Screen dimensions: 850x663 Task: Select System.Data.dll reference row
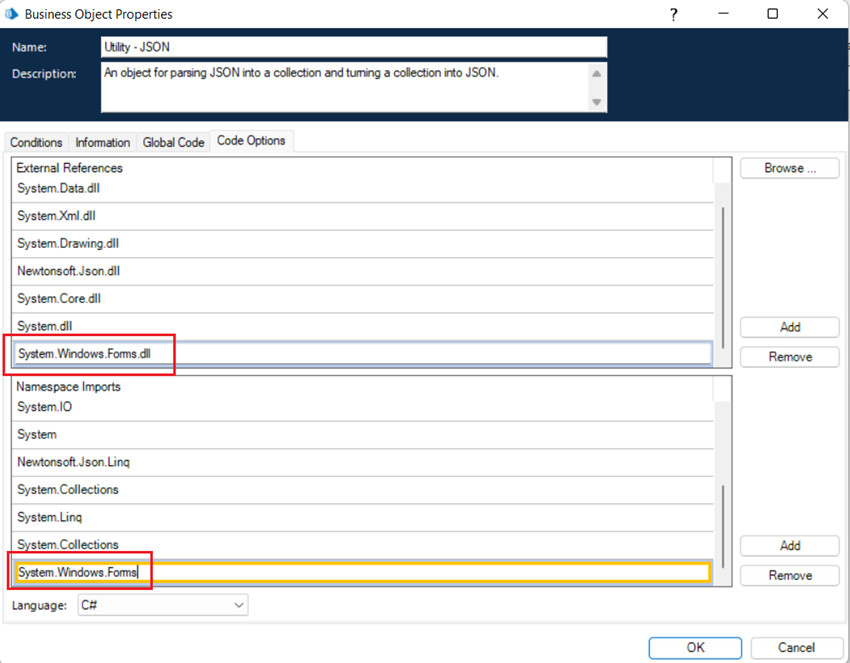tap(362, 189)
